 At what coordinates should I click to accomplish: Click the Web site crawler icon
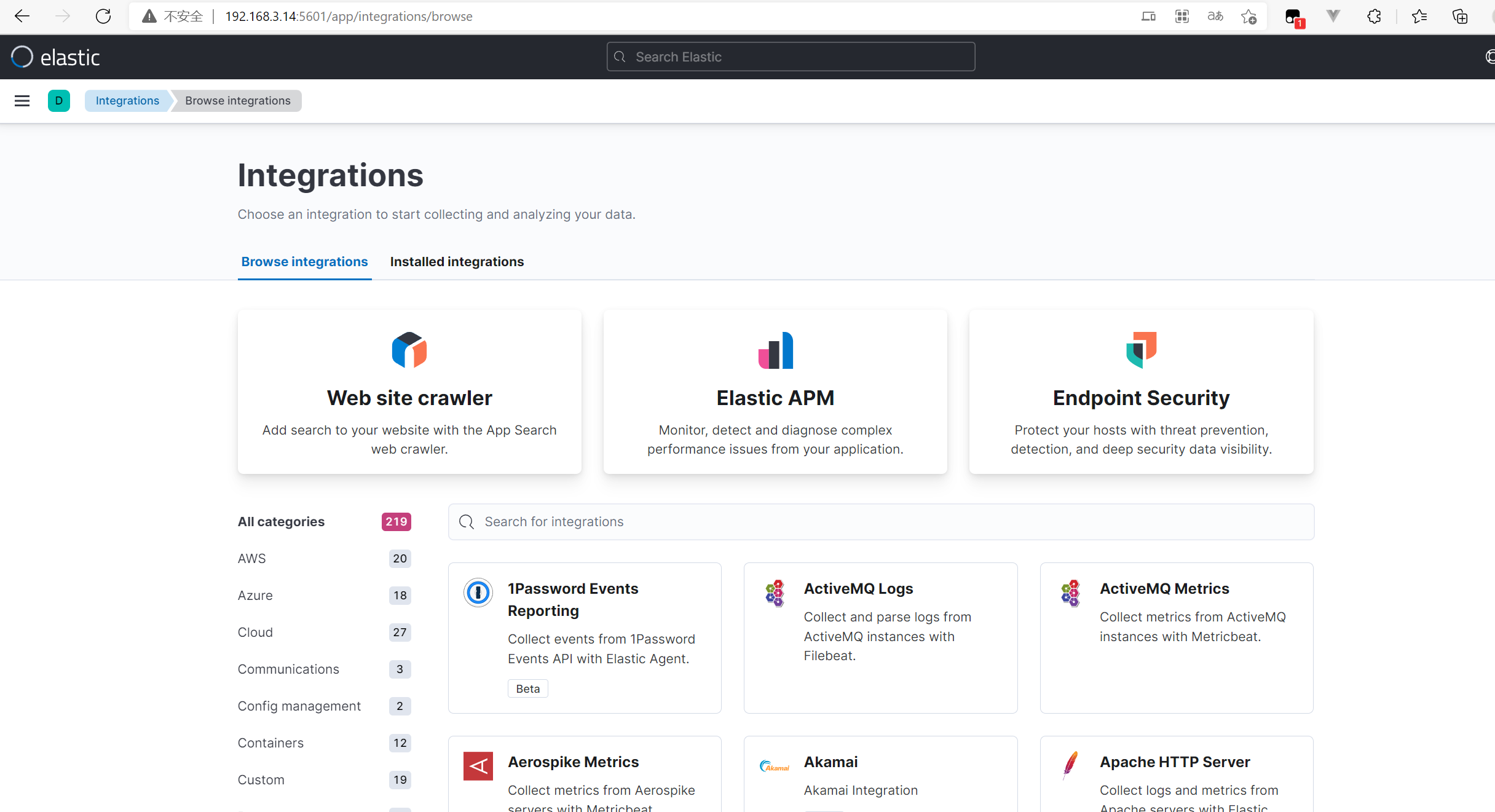pyautogui.click(x=409, y=350)
